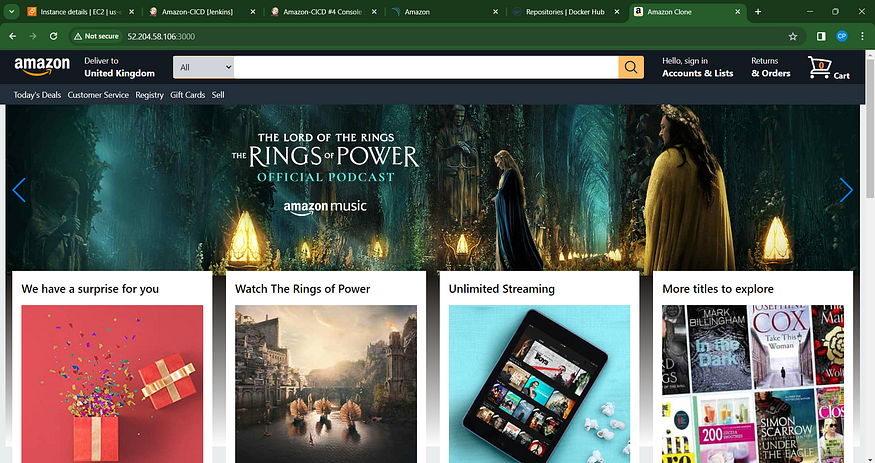Click the Not secure site info badge
This screenshot has height=463, width=875.
[97, 36]
